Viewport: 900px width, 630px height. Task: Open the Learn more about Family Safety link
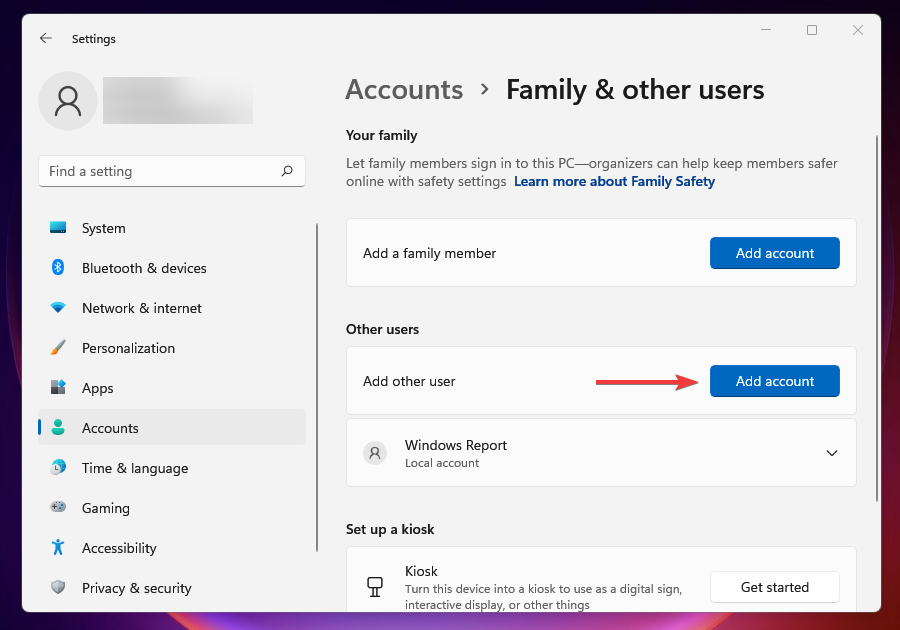click(x=614, y=181)
